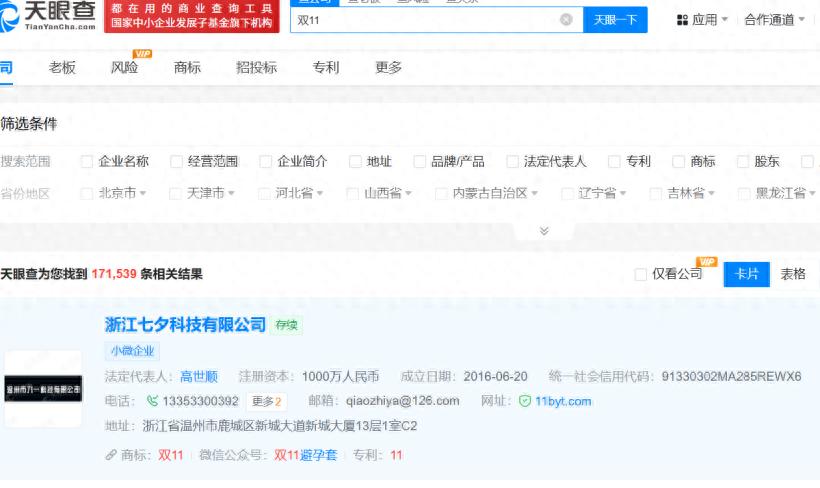Screen dimensions: 820x488
Task: Switch to the 商标 tab
Action: 187,67
